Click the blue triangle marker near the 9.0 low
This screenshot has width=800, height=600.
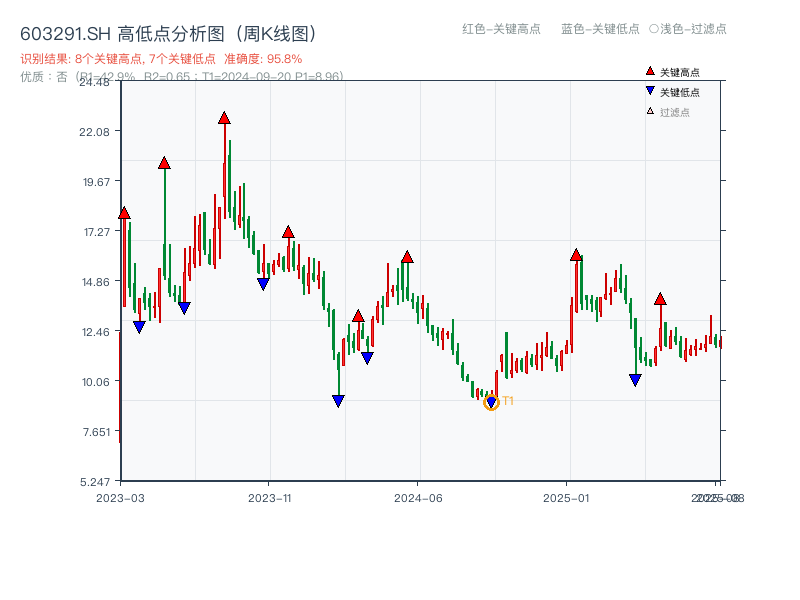tap(338, 399)
